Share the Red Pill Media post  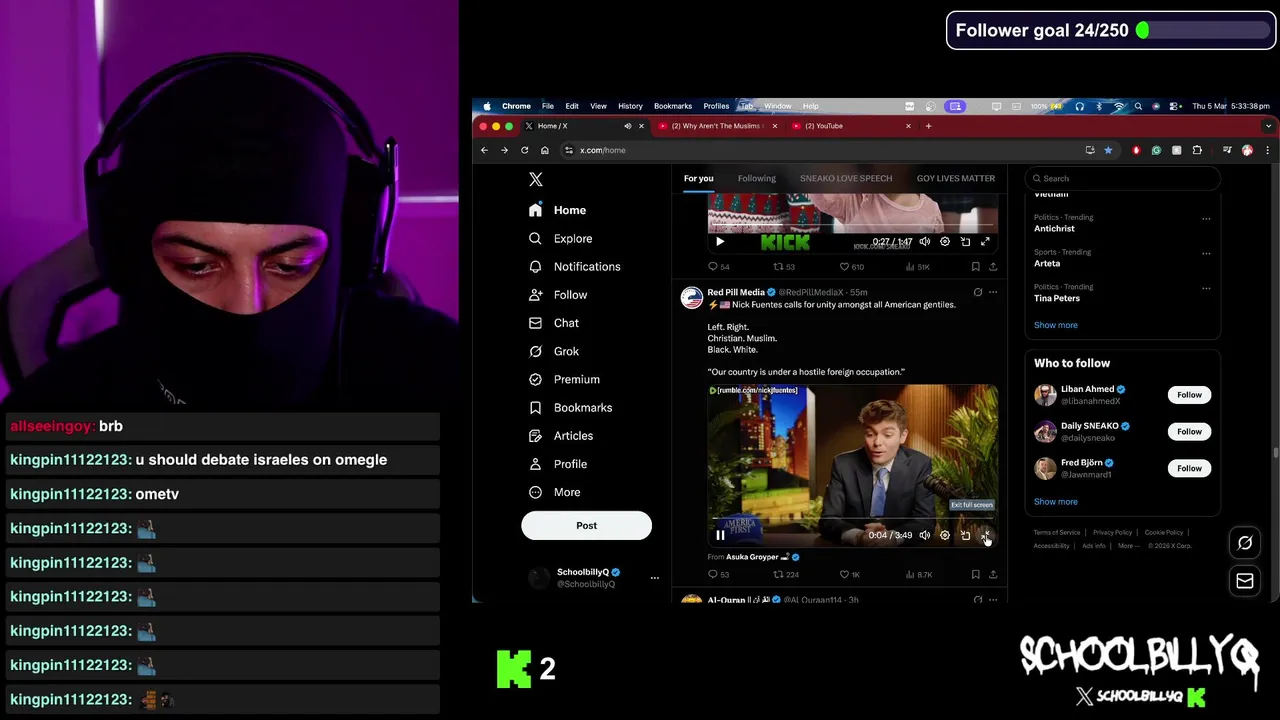pos(993,574)
